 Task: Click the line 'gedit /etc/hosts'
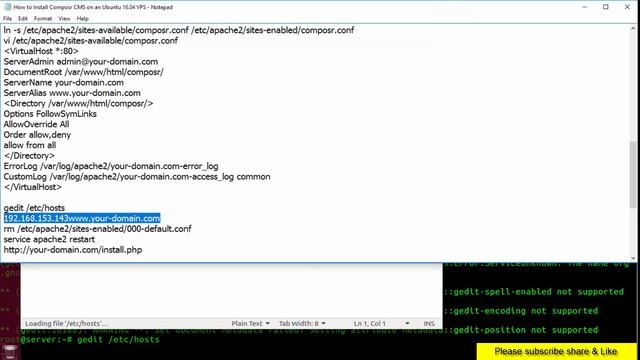click(x=34, y=208)
